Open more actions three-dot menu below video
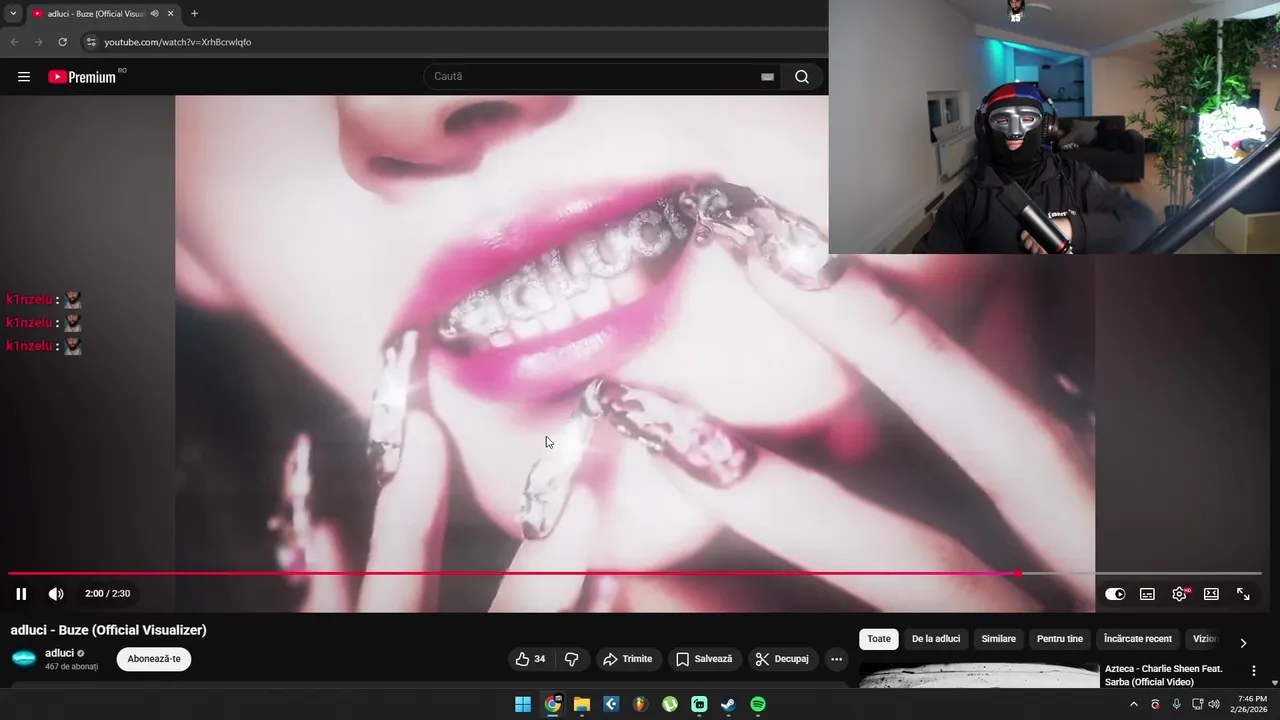 pos(836,659)
